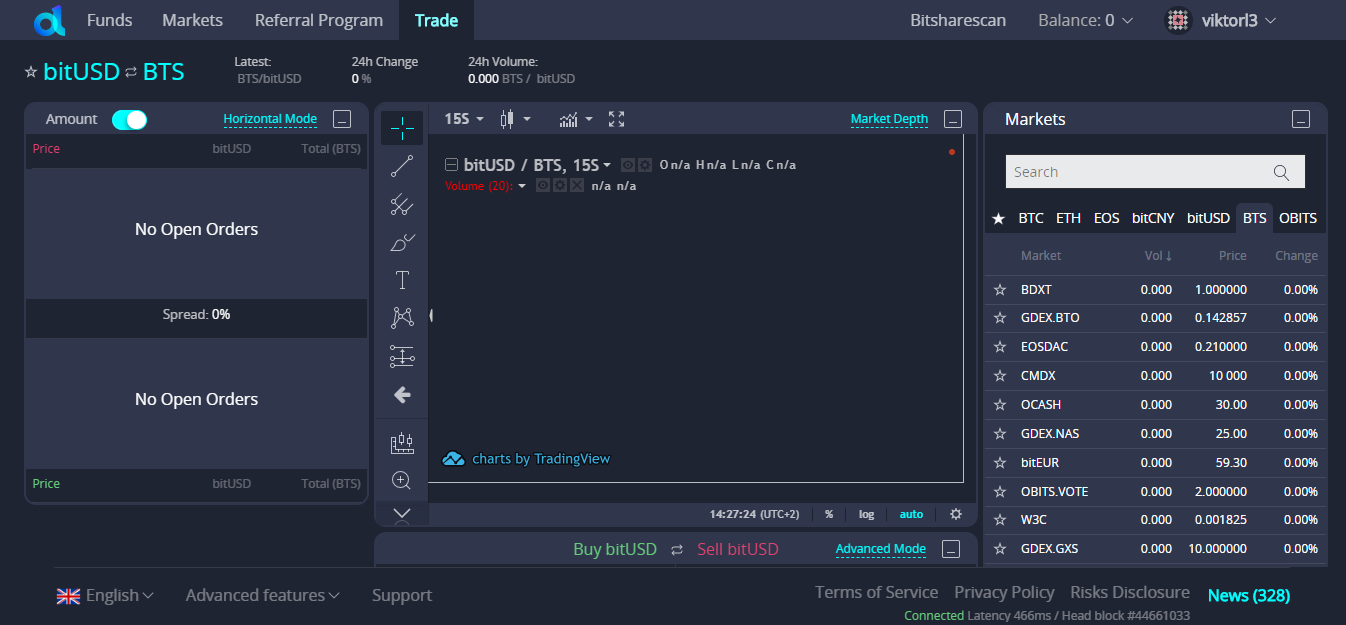Screen dimensions: 1346x625
Task: Open volume indicator settings gear
Action: 560,185
